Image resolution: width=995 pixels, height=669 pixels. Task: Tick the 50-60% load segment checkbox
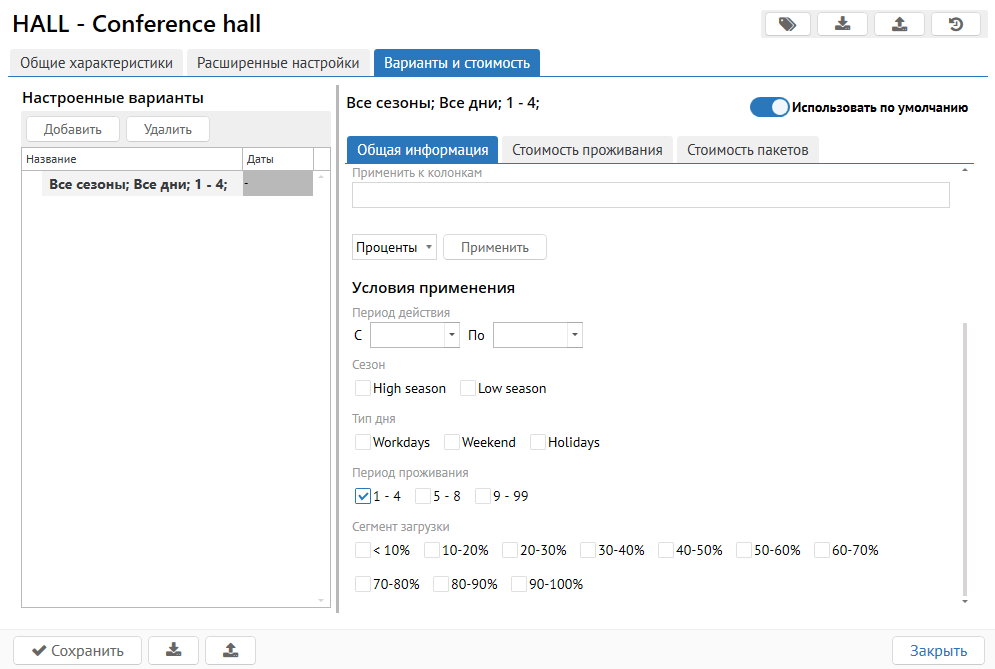(x=744, y=550)
